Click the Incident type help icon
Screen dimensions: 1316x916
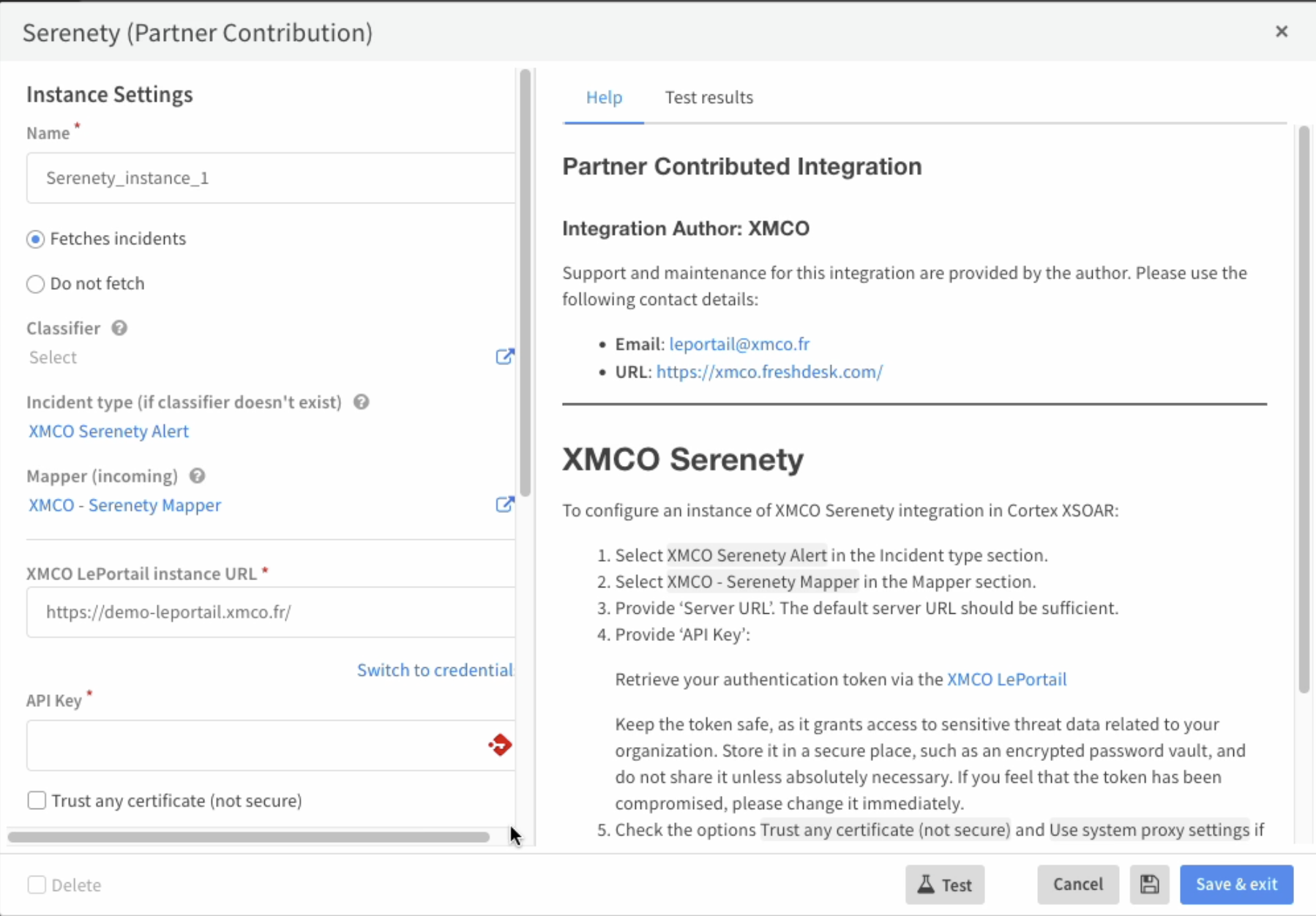tap(361, 402)
